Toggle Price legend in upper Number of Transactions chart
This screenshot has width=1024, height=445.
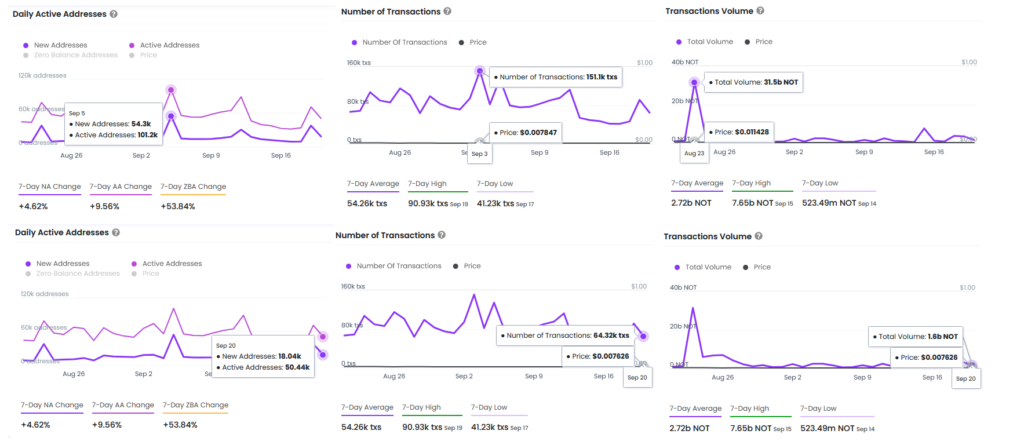472,42
